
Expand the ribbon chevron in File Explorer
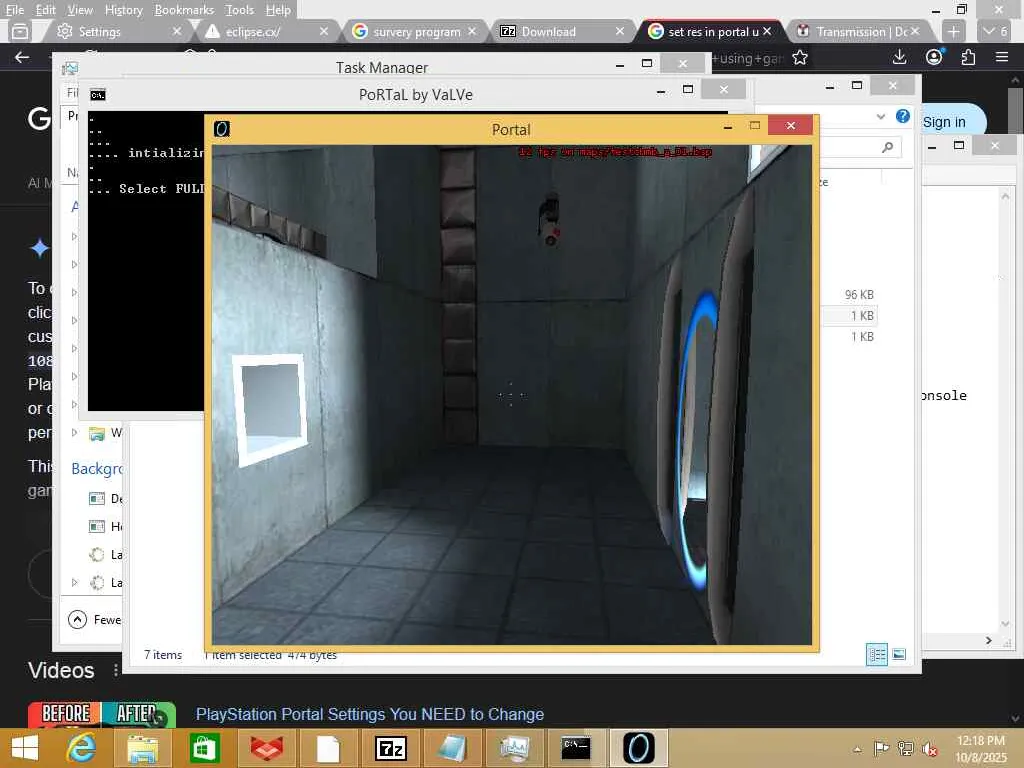[880, 116]
